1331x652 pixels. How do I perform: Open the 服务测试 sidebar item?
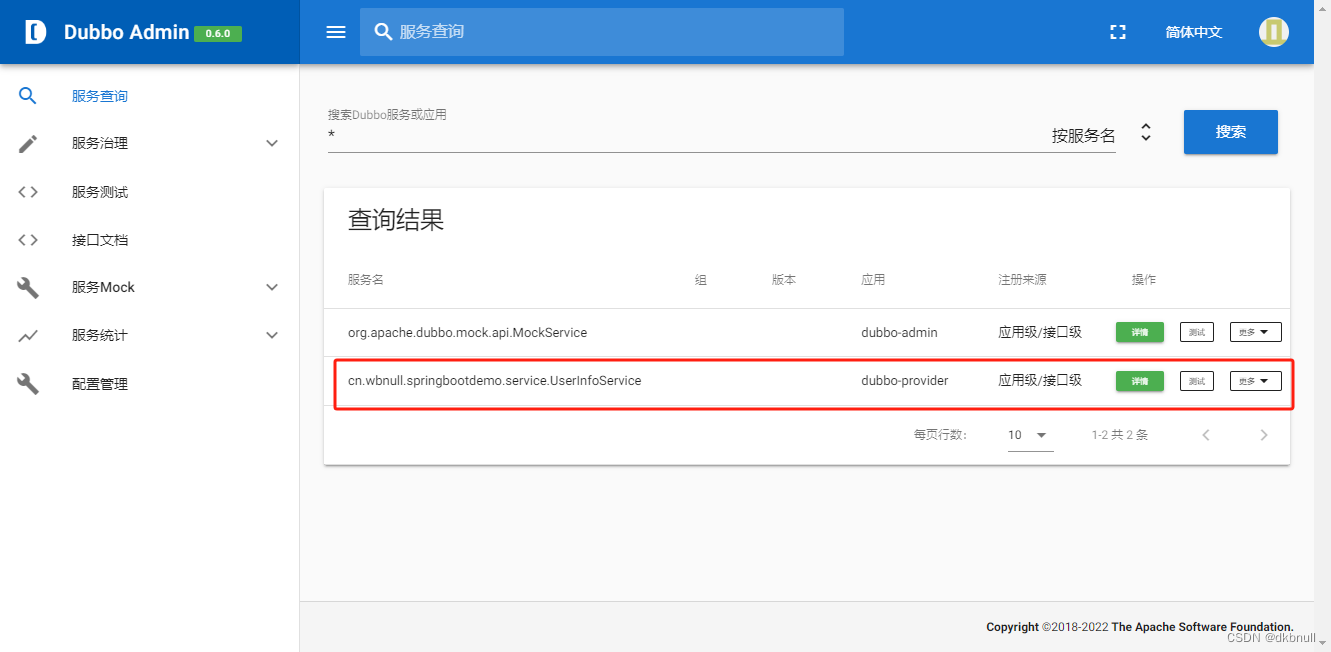150,192
